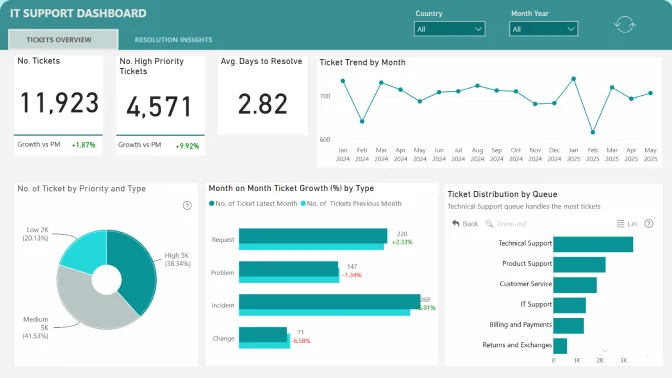672x378 pixels.
Task: Switch to Resolution Insights tab
Action: coord(173,40)
